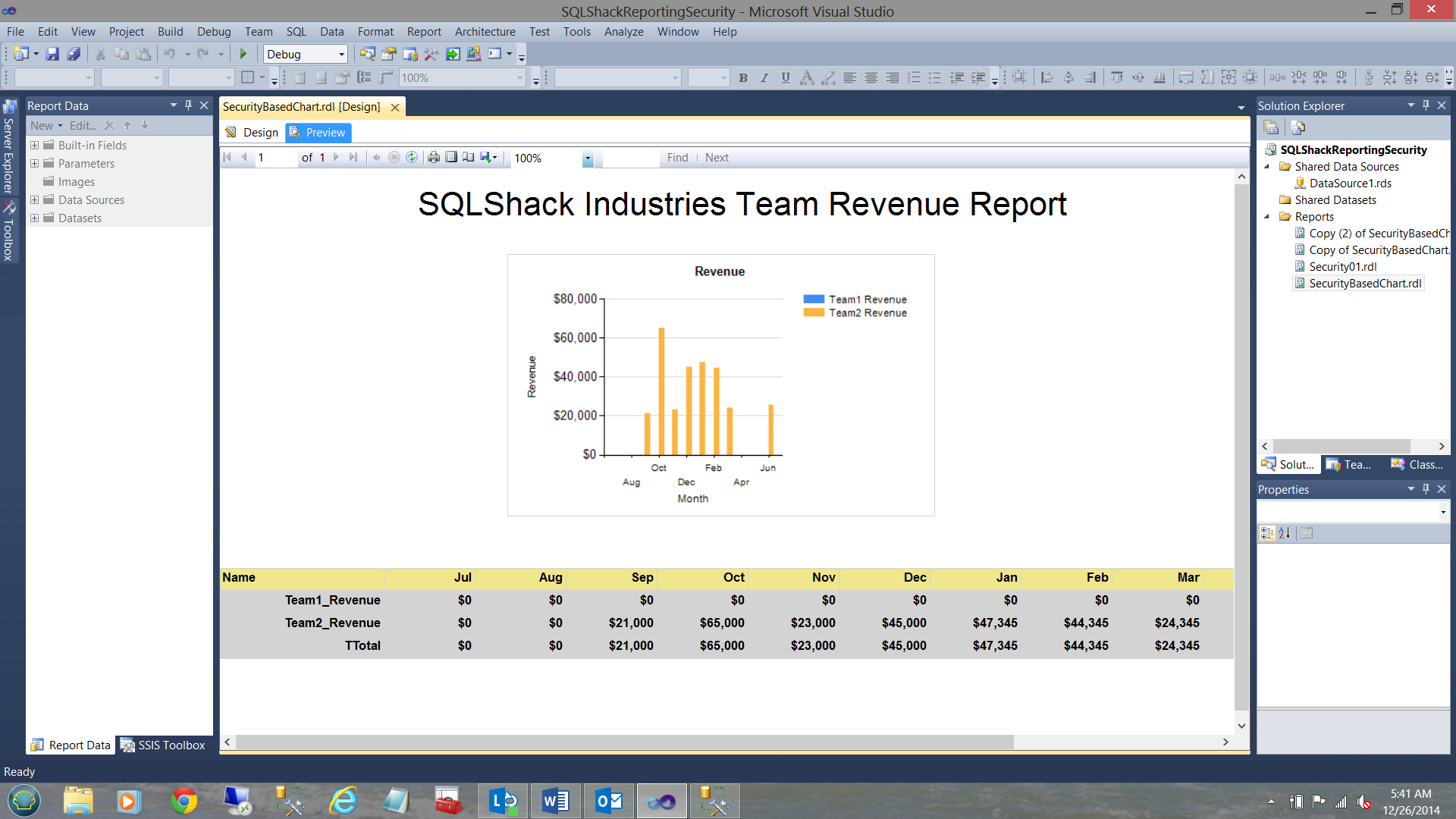The width and height of the screenshot is (1456, 819).
Task: Open the Debug configuration dropdown
Action: point(341,54)
